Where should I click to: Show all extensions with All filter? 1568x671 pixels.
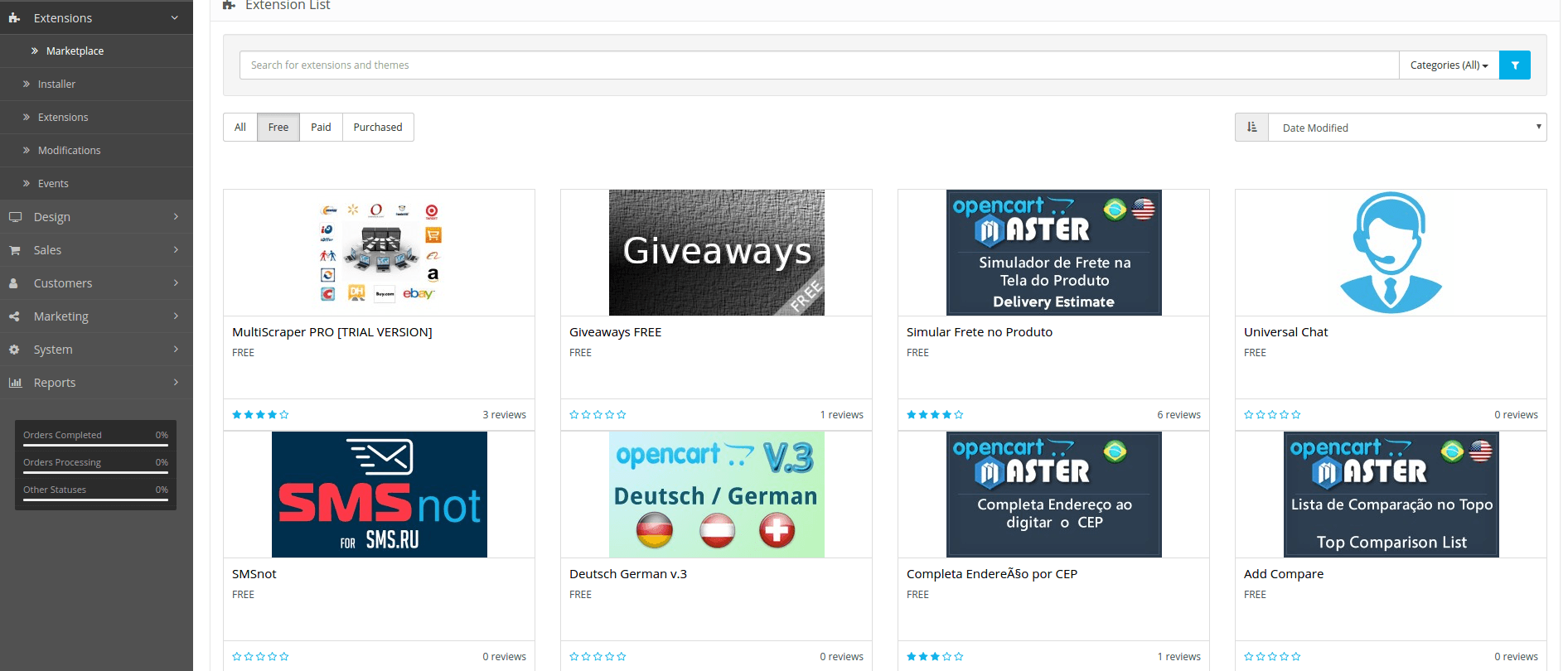tap(240, 128)
